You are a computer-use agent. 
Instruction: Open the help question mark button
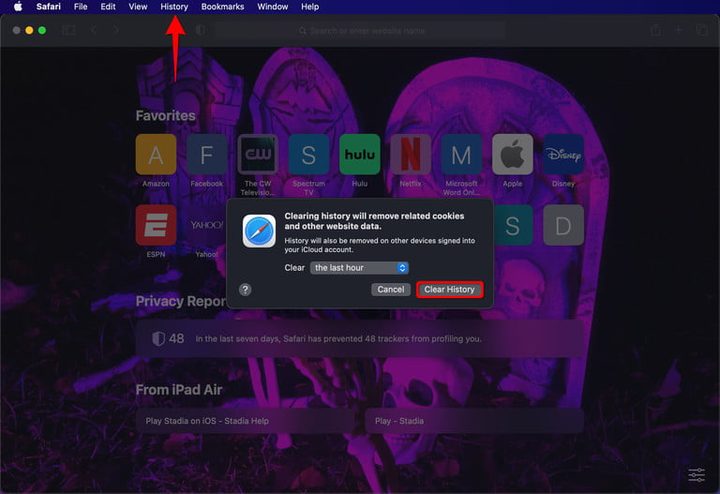245,289
